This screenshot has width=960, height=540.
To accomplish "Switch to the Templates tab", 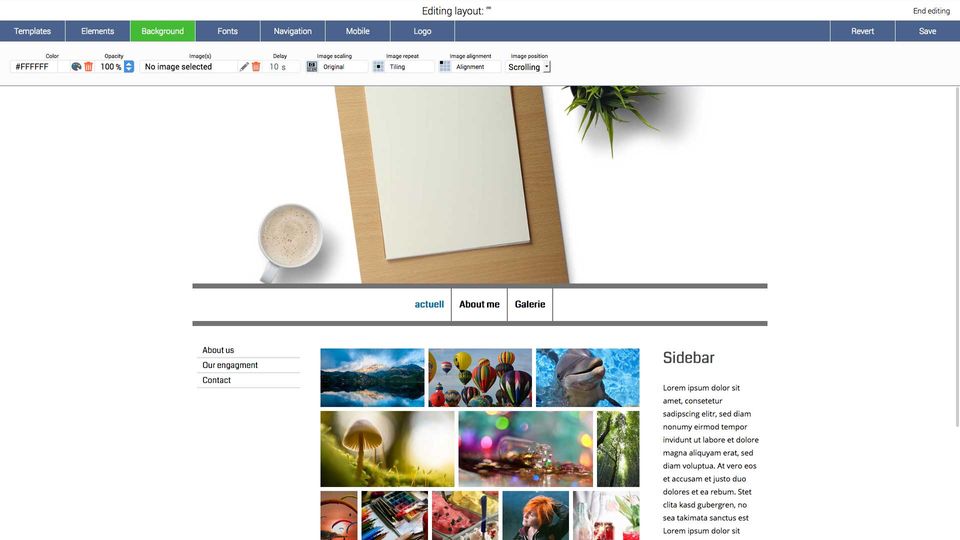I will click(32, 31).
